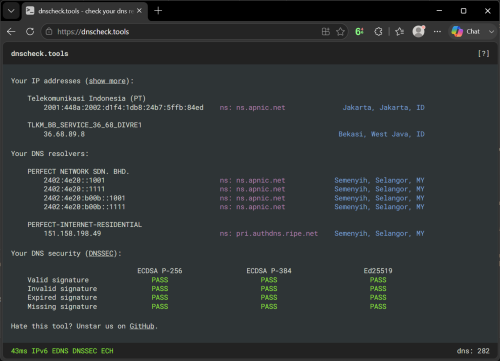The image size is (500, 361).
Task: Open a new browser tab
Action: [158, 11]
